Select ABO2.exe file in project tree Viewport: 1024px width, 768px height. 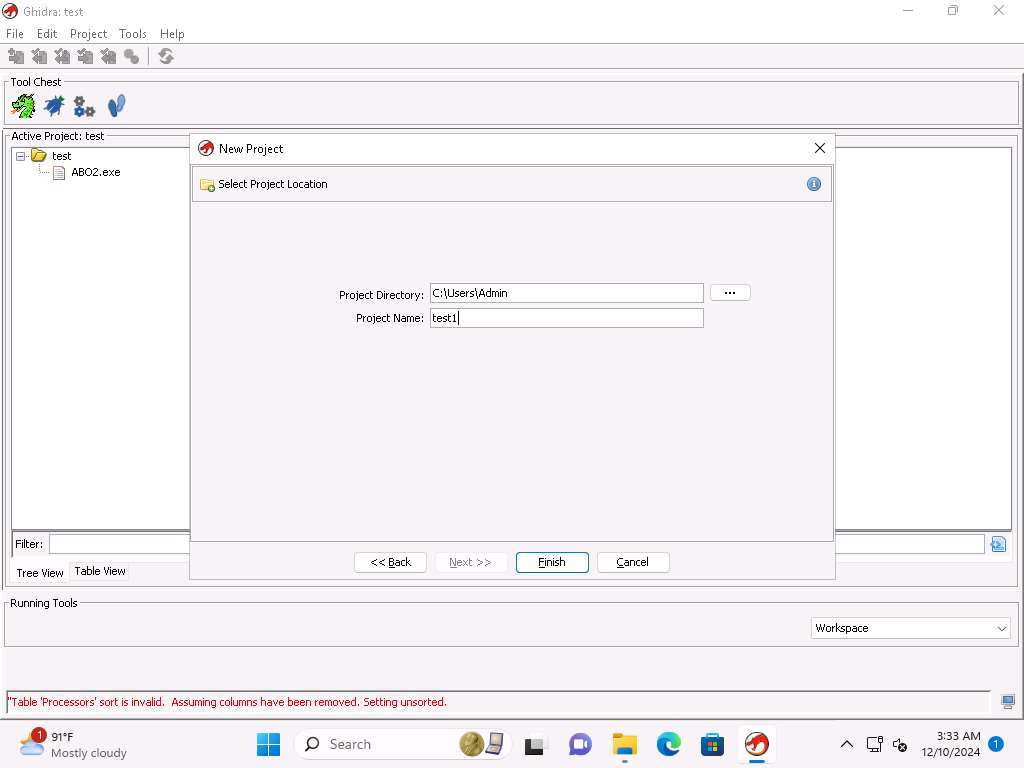tap(95, 172)
